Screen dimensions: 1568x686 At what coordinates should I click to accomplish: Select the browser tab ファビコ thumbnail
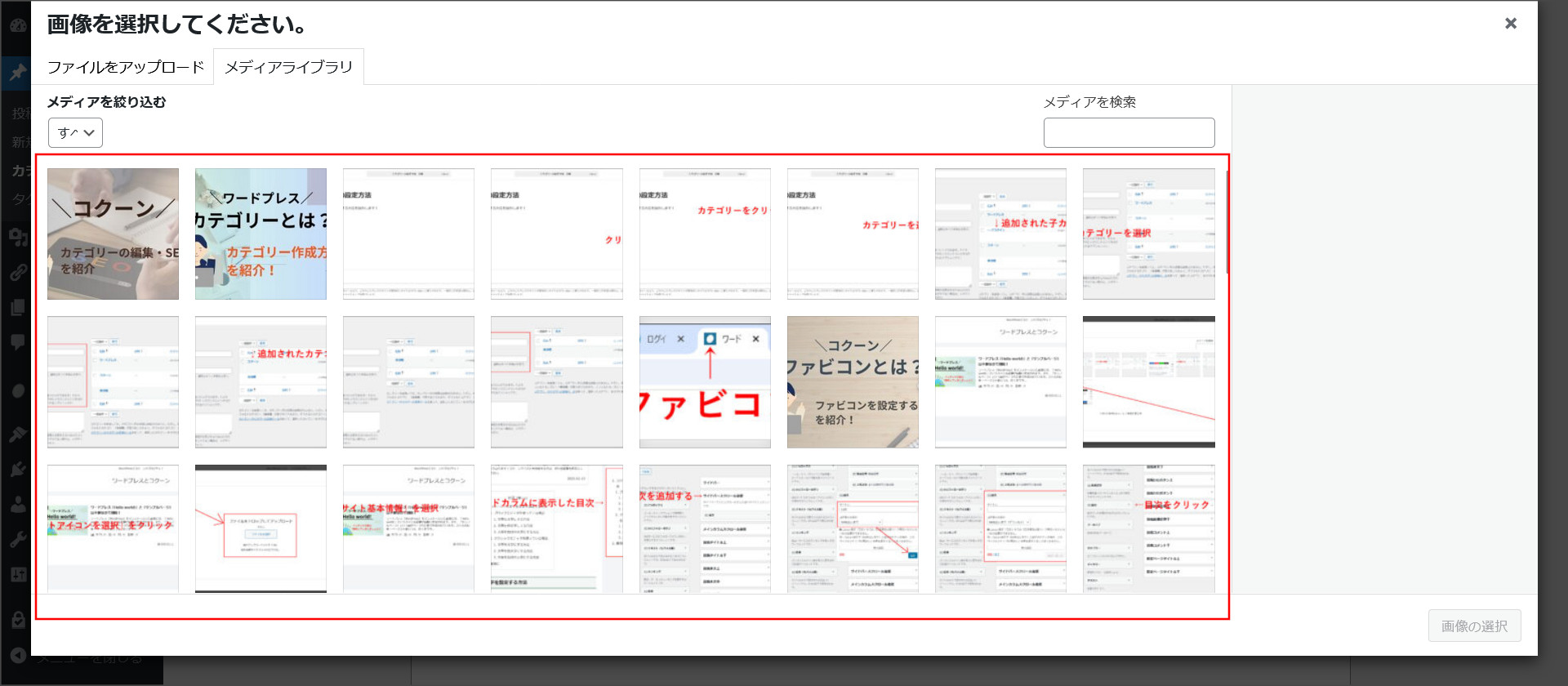coord(705,382)
